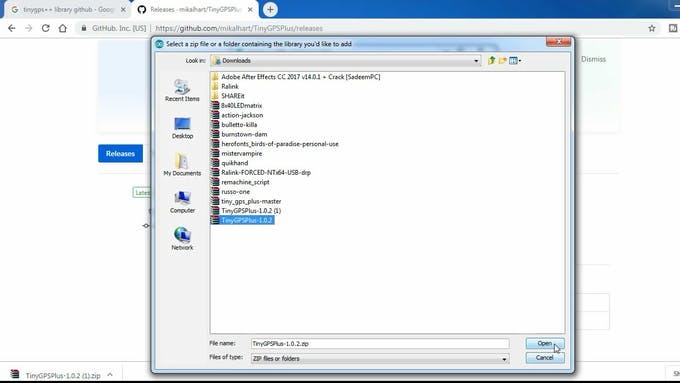Expand the Look in Downloads dropdown

point(476,61)
